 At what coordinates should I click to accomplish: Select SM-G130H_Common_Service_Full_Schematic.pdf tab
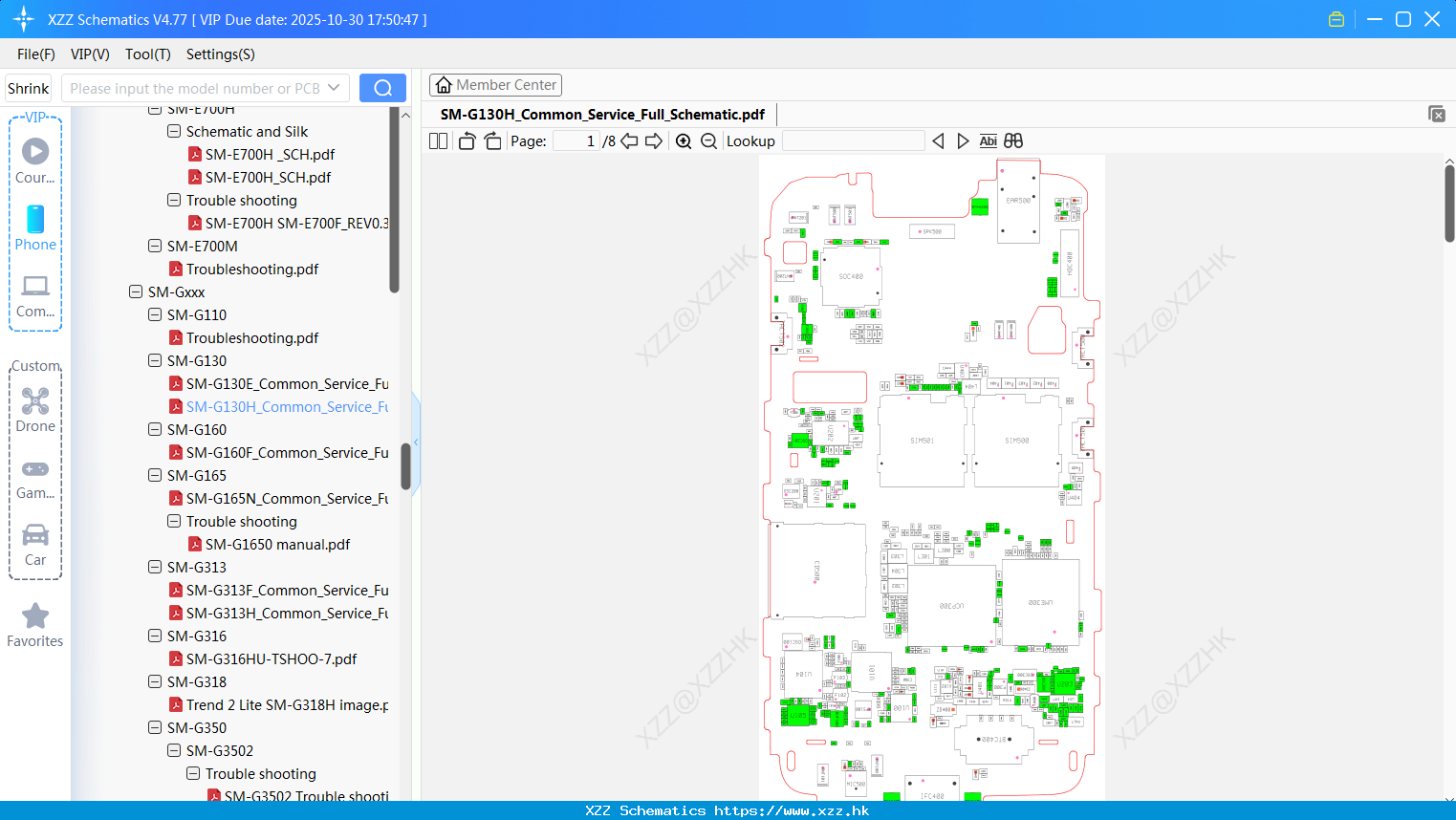coord(602,115)
